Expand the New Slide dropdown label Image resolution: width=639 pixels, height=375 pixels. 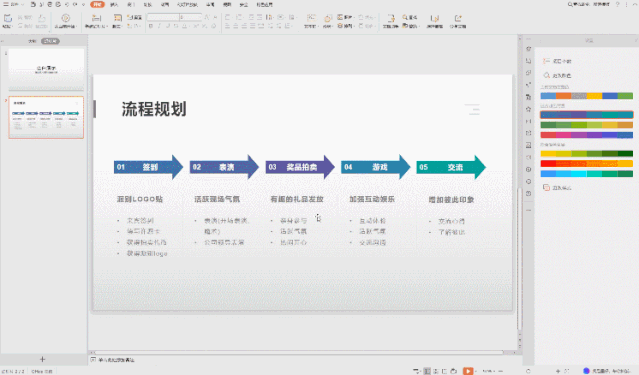click(96, 26)
